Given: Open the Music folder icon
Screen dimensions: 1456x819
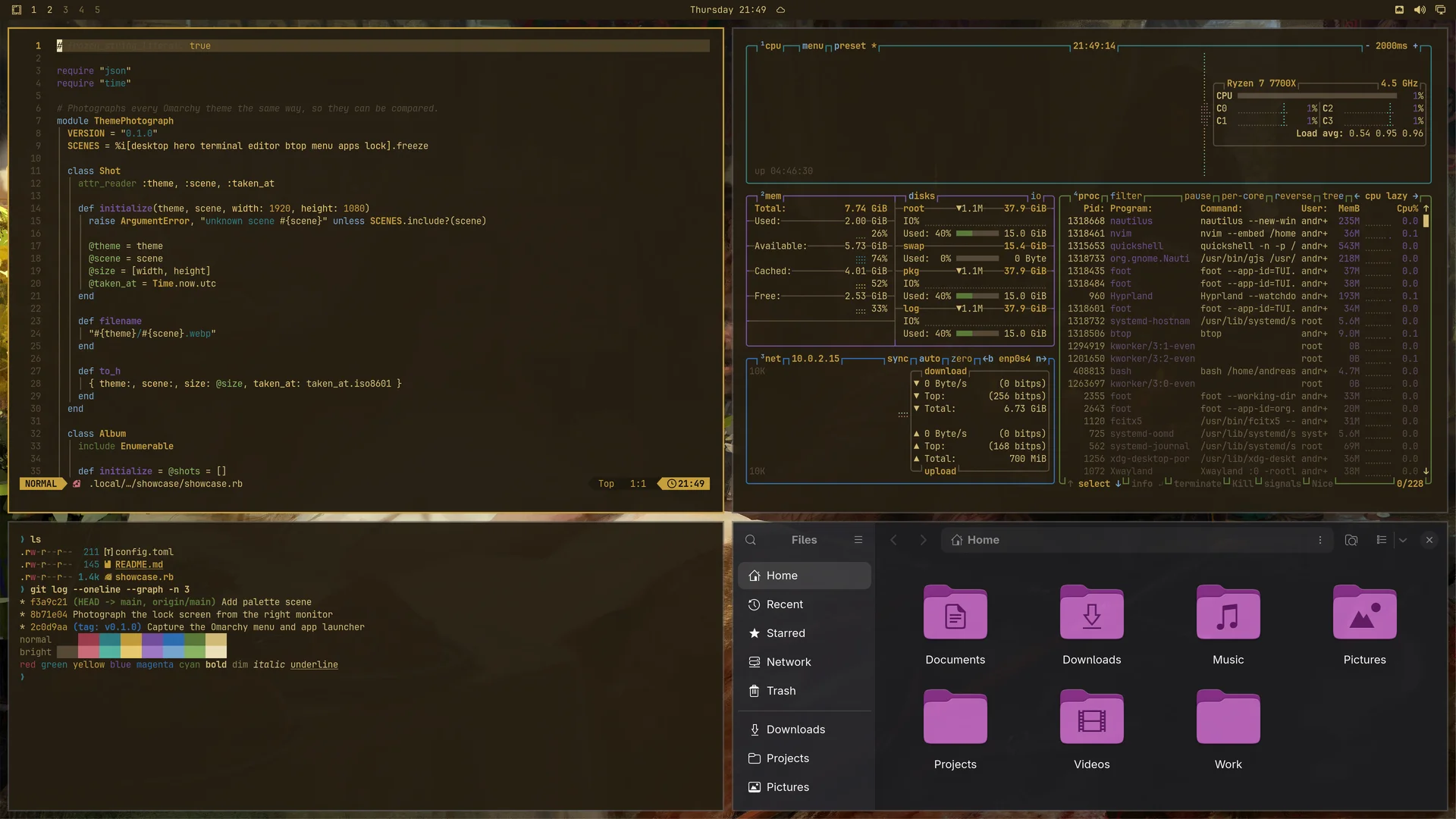Looking at the screenshot, I should click(x=1228, y=612).
